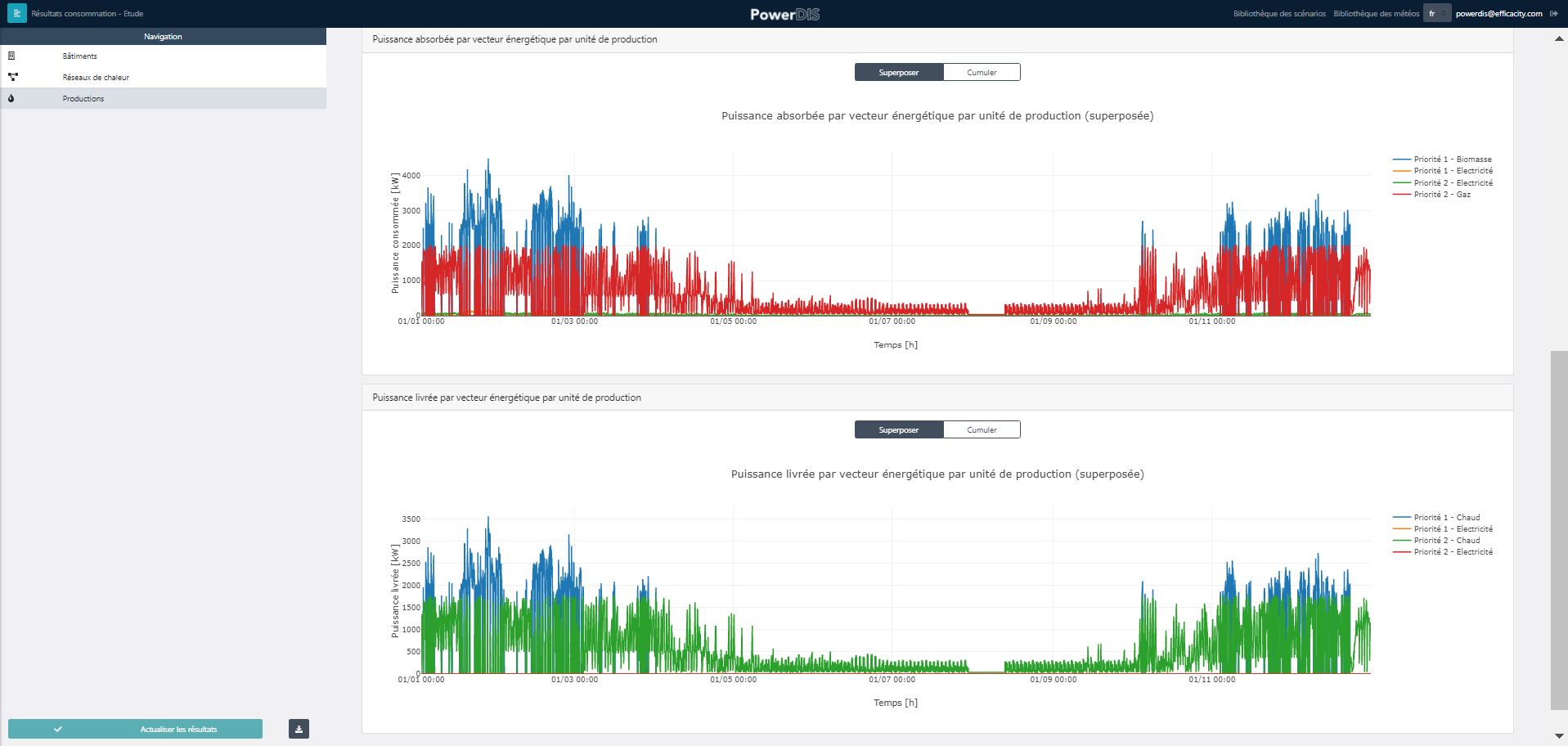1568x746 pixels.
Task: Open the fr language dropdown
Action: tap(1437, 13)
